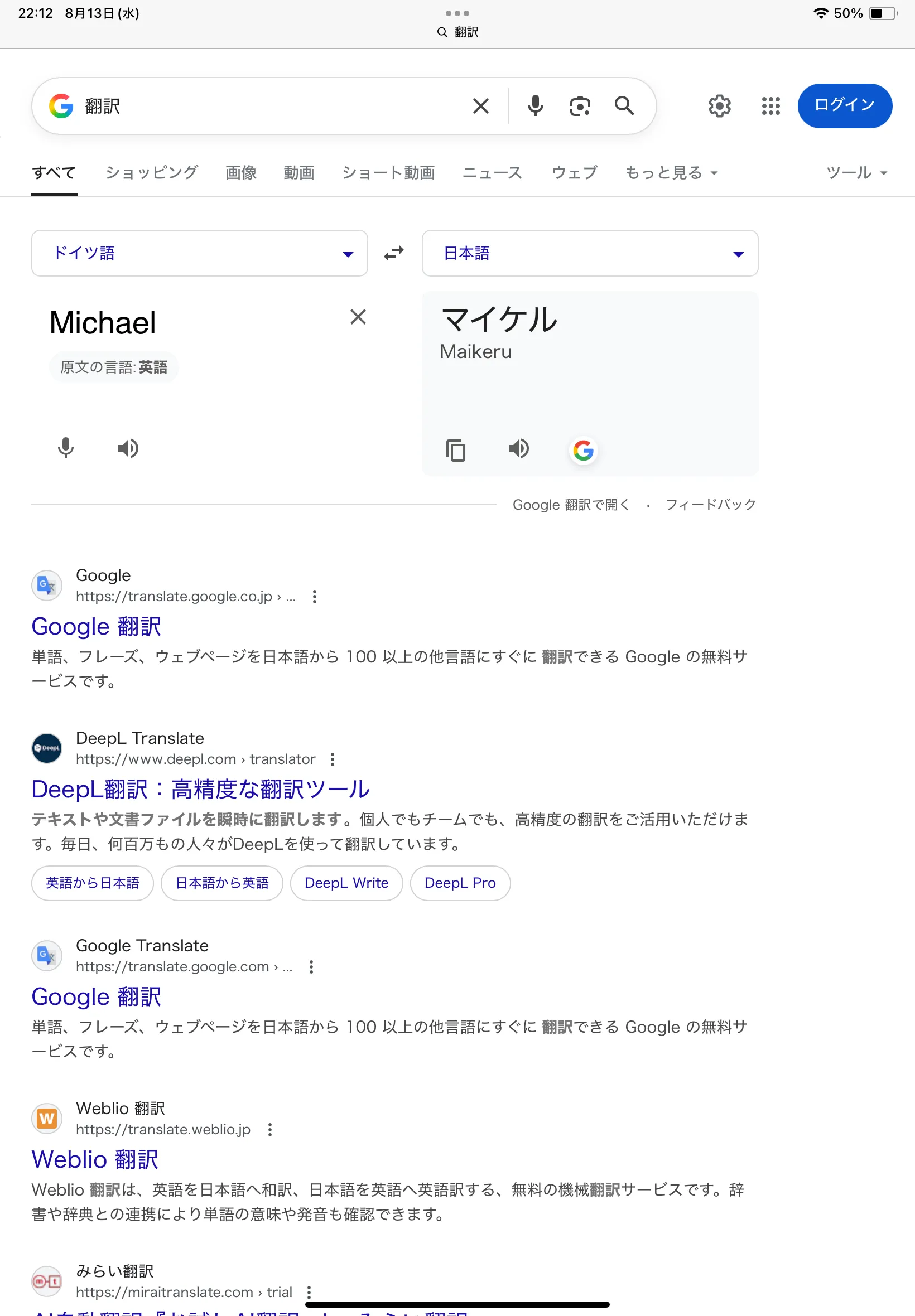The image size is (915, 1316).
Task: Open the ショート動画 tab
Action: click(x=388, y=172)
